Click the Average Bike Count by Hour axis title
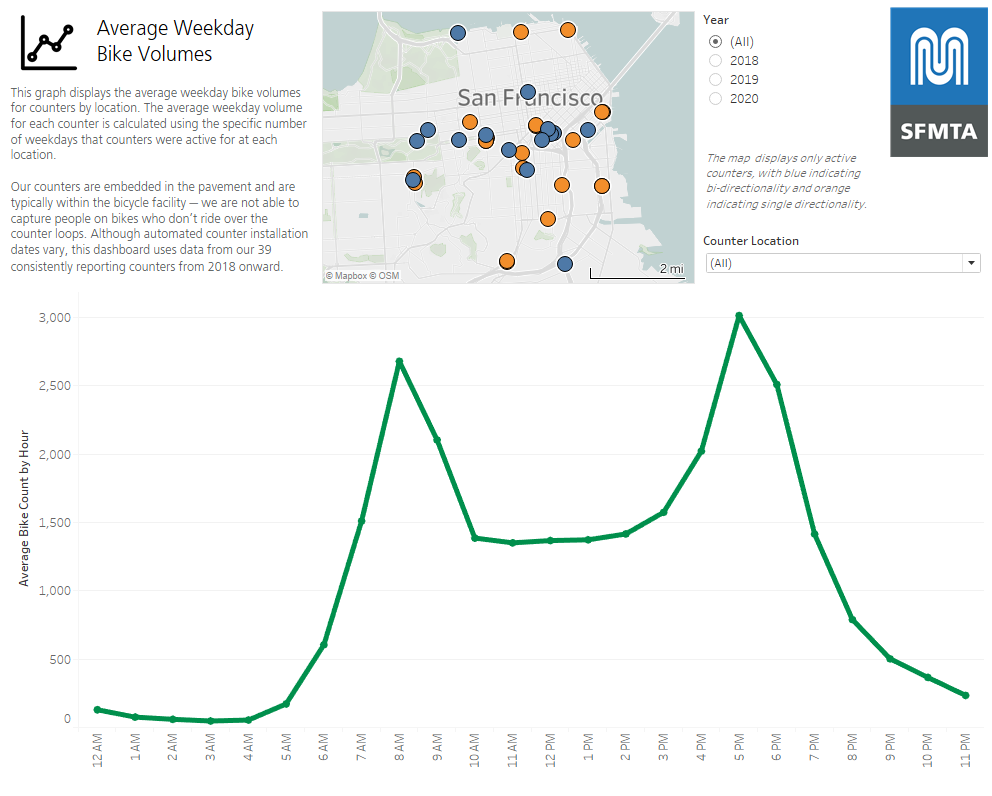This screenshot has height=796, width=992. [x=24, y=507]
